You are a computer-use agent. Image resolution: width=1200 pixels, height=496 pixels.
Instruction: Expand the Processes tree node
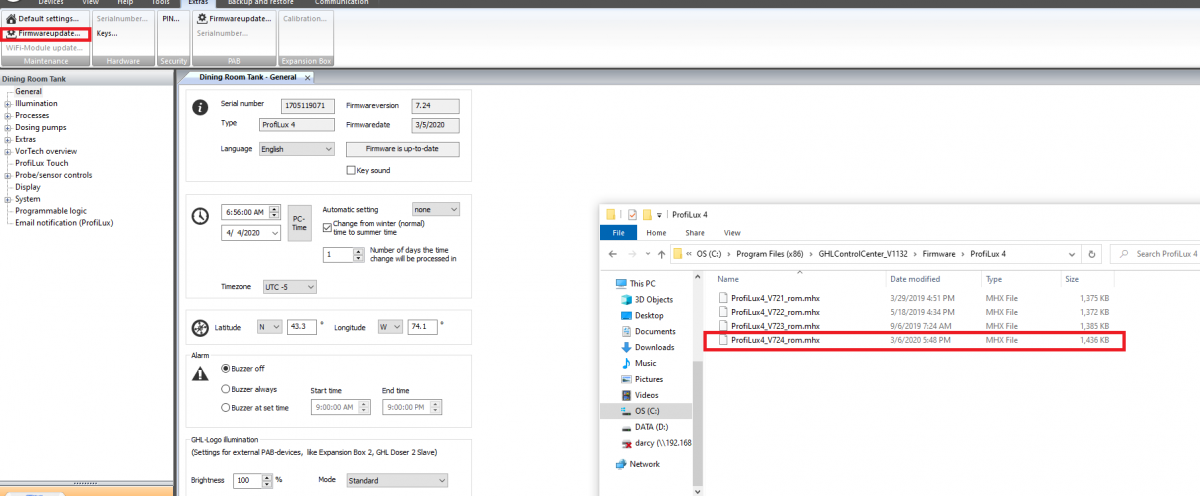tap(8, 115)
